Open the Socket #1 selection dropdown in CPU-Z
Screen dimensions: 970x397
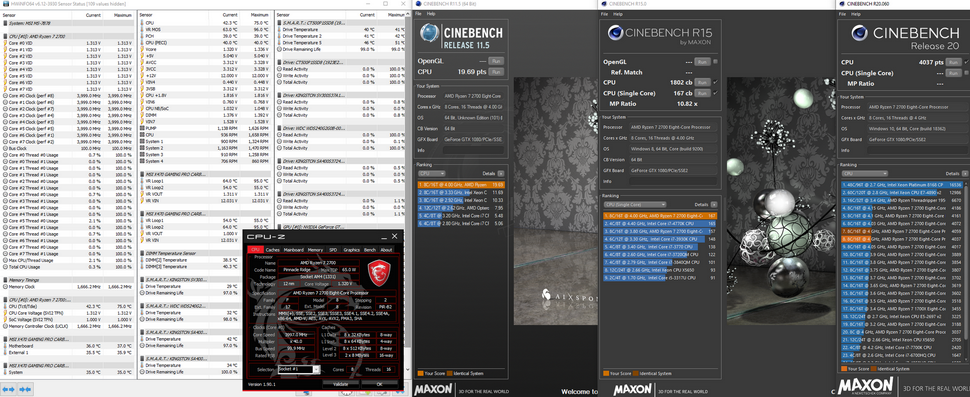tap(299, 369)
